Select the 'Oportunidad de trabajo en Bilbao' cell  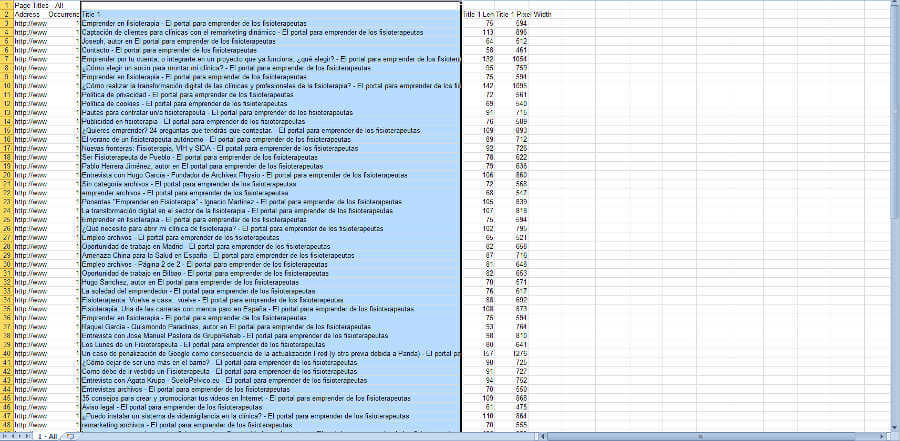[x=270, y=273]
